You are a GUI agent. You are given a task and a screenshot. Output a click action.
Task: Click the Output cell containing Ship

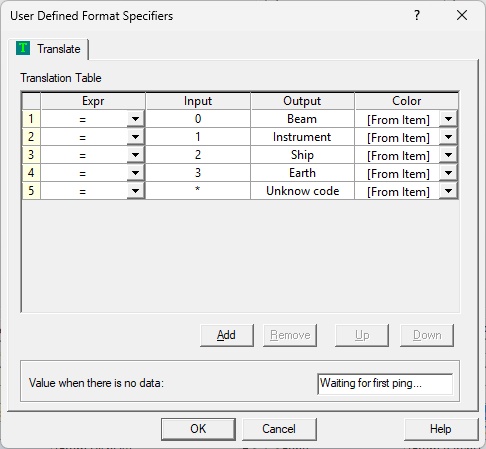(x=302, y=155)
